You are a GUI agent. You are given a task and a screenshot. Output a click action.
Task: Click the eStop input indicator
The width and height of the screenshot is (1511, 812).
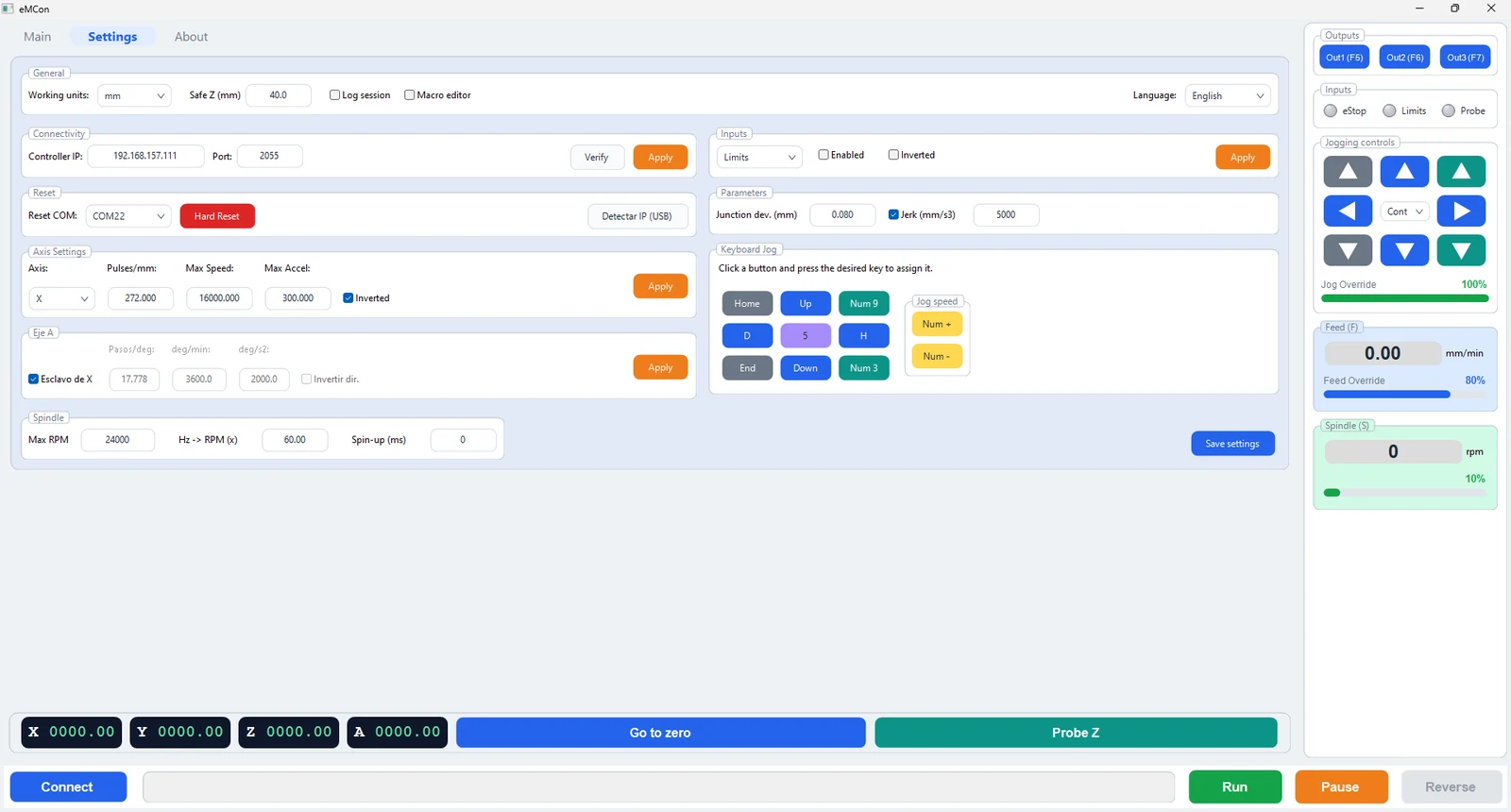[1331, 110]
